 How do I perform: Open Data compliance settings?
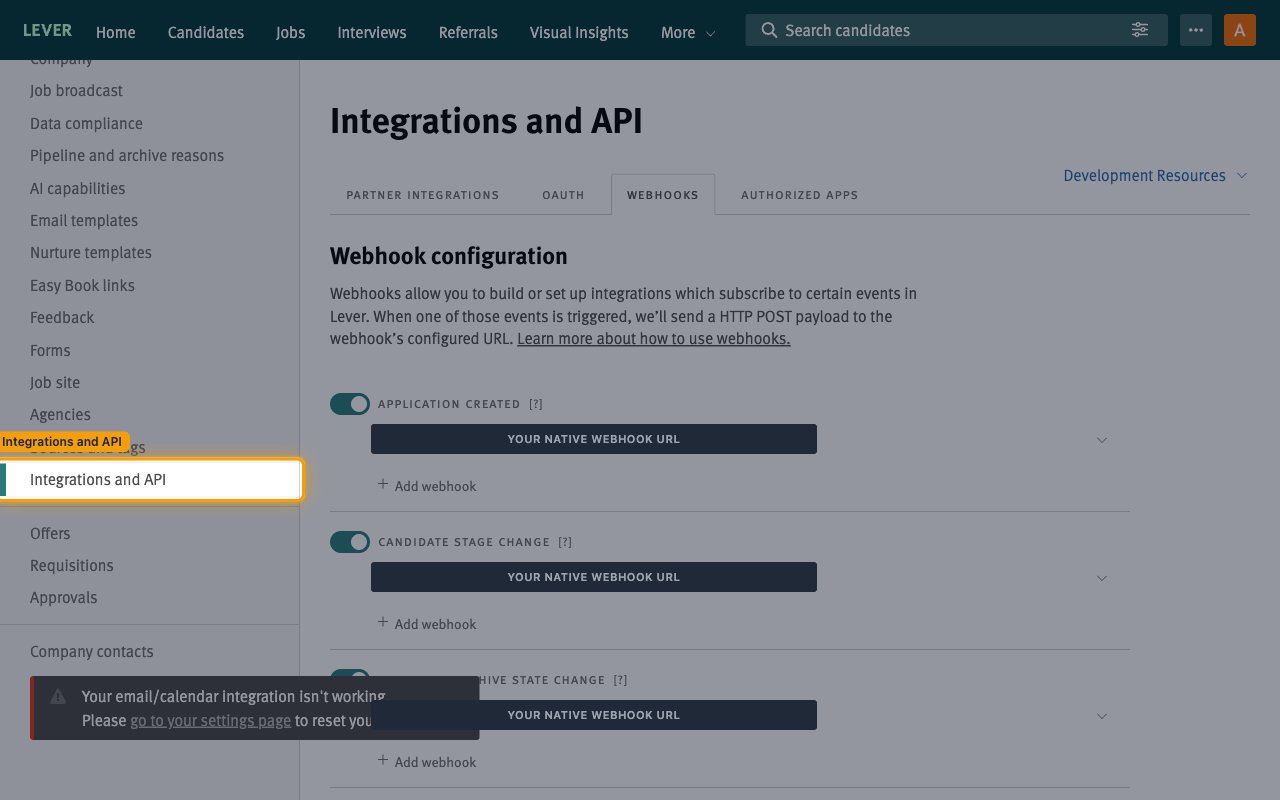86,124
